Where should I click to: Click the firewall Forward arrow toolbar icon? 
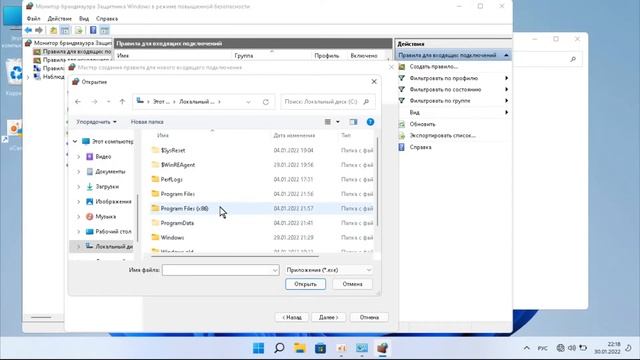tap(39, 30)
